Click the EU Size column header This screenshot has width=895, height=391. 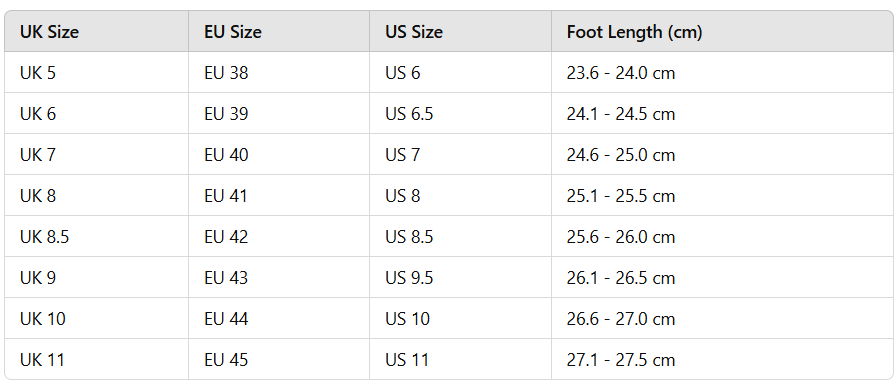(x=279, y=31)
